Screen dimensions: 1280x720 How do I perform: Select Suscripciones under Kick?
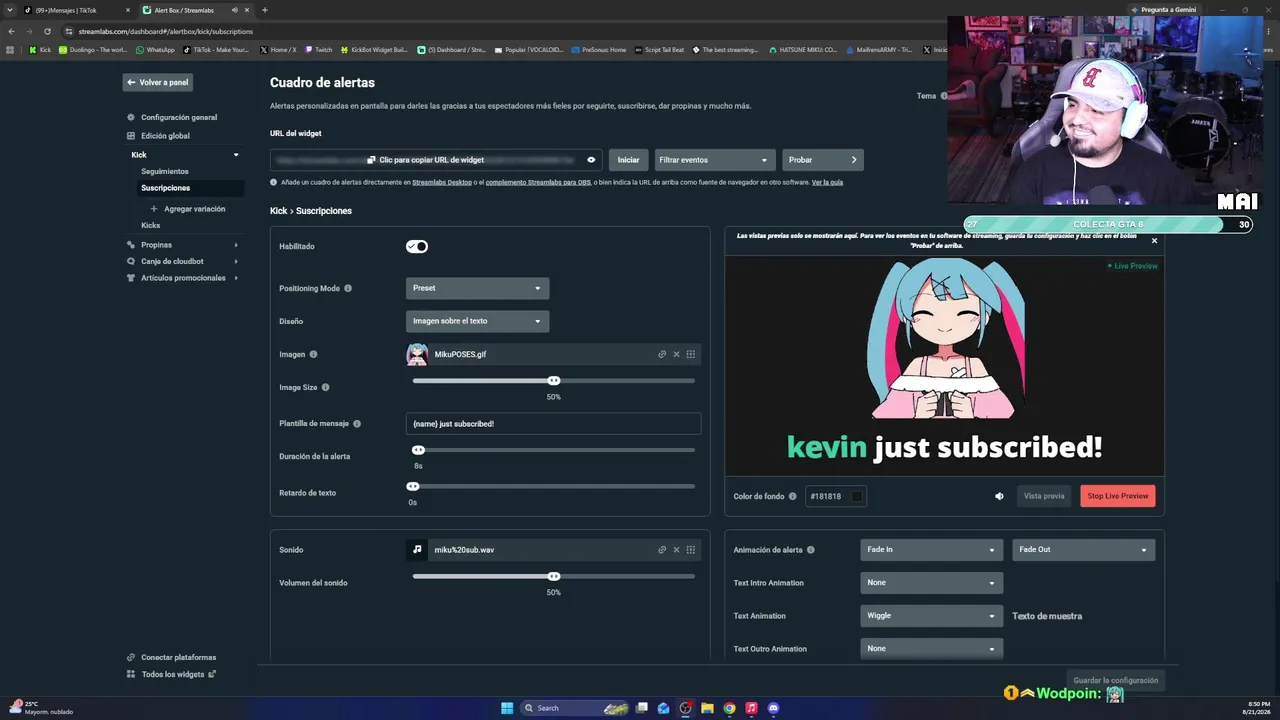coord(165,188)
